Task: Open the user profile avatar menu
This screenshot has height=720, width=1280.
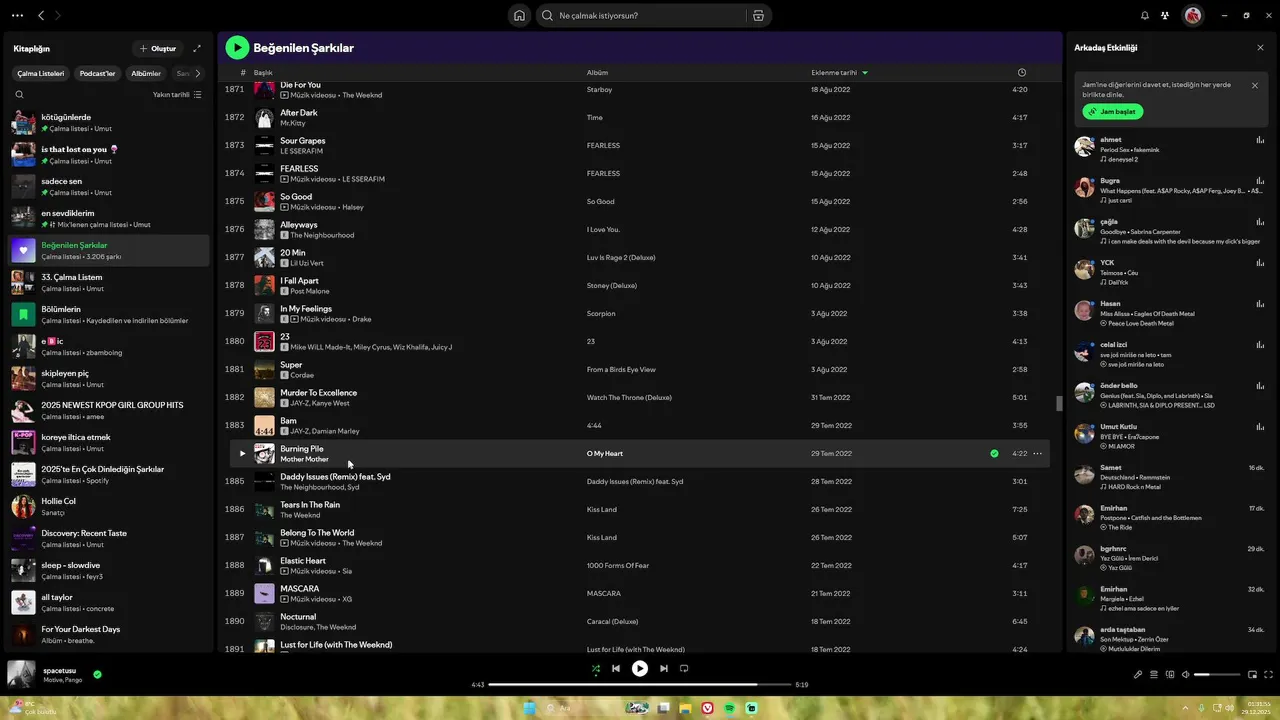Action: click(1193, 15)
